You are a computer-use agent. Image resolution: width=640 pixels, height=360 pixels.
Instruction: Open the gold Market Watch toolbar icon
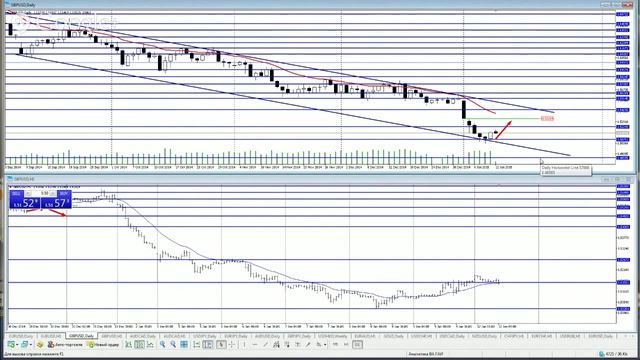[x=40, y=344]
